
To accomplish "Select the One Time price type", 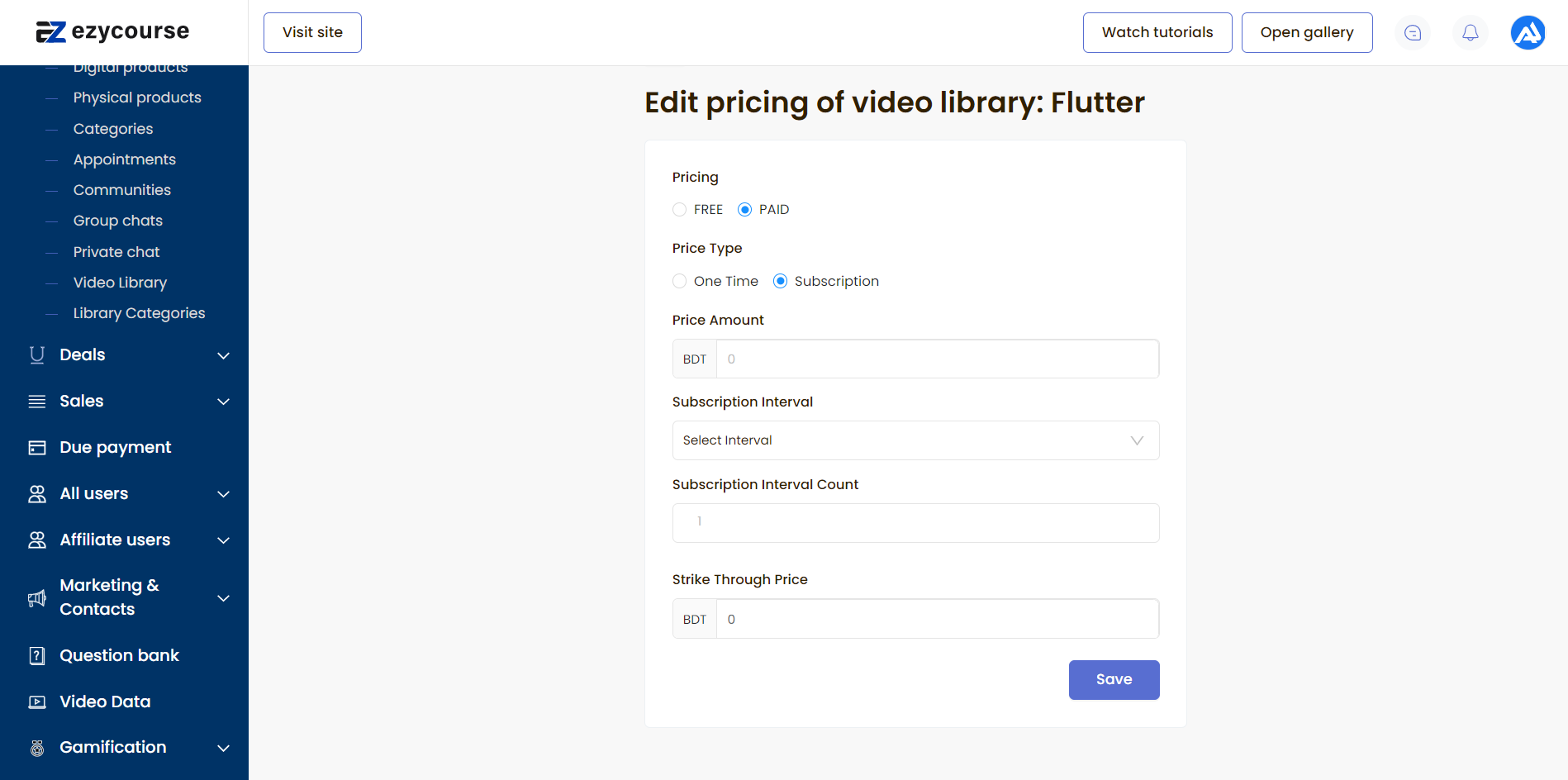I will (x=680, y=282).
